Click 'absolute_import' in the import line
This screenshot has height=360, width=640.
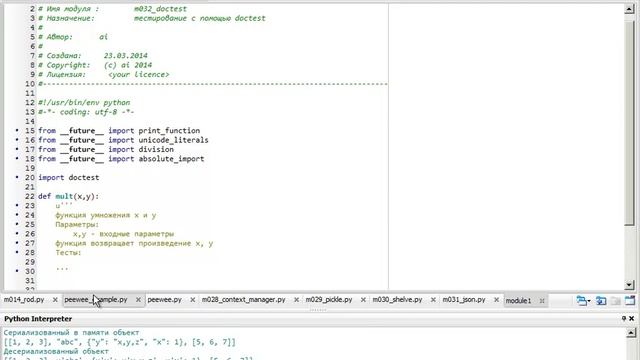tap(171, 159)
